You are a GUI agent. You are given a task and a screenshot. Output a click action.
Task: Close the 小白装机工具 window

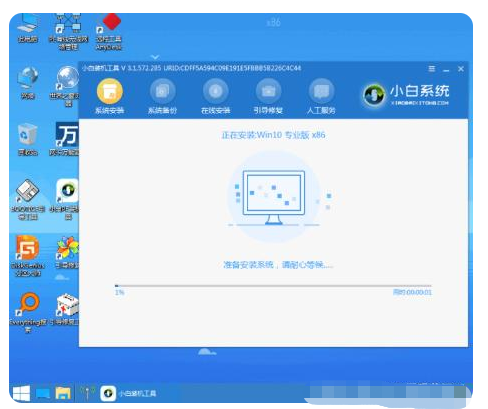pos(461,69)
